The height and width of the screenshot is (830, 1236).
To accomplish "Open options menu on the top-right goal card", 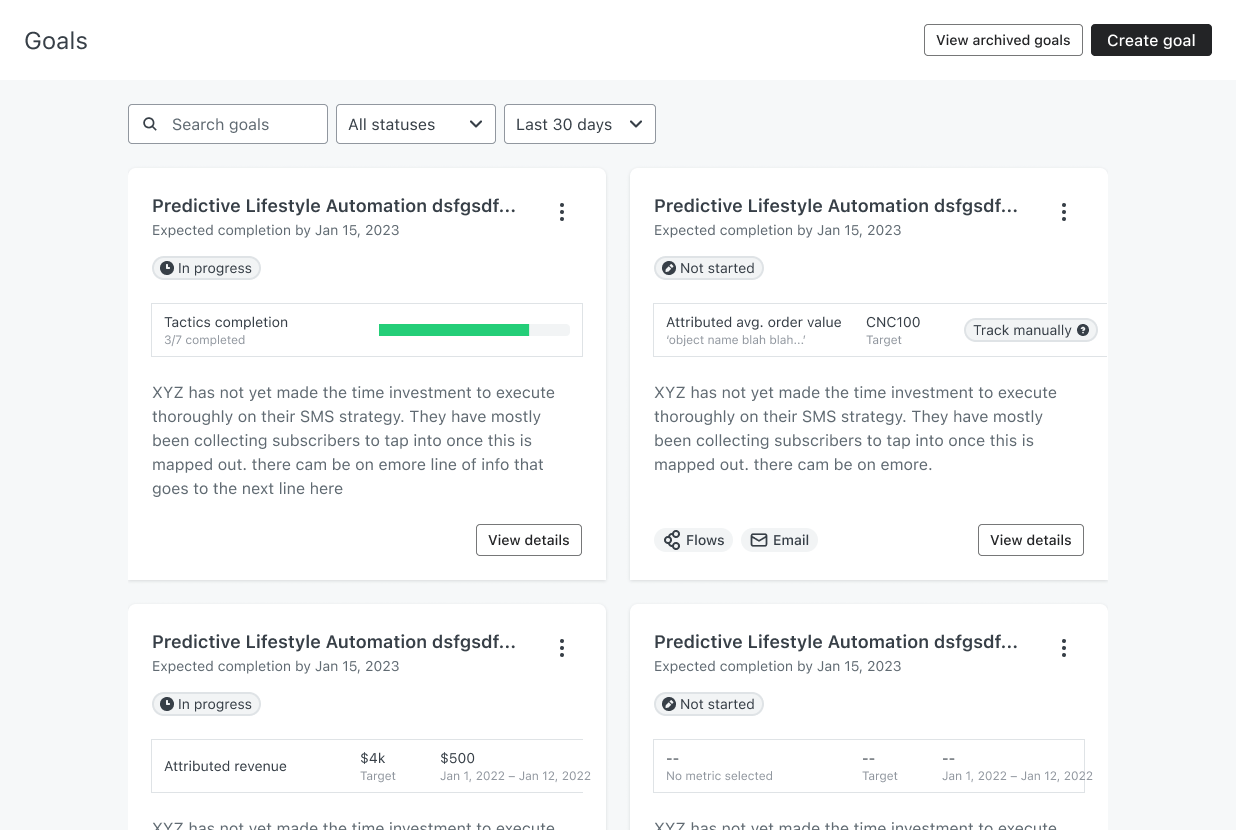I will [x=1064, y=212].
